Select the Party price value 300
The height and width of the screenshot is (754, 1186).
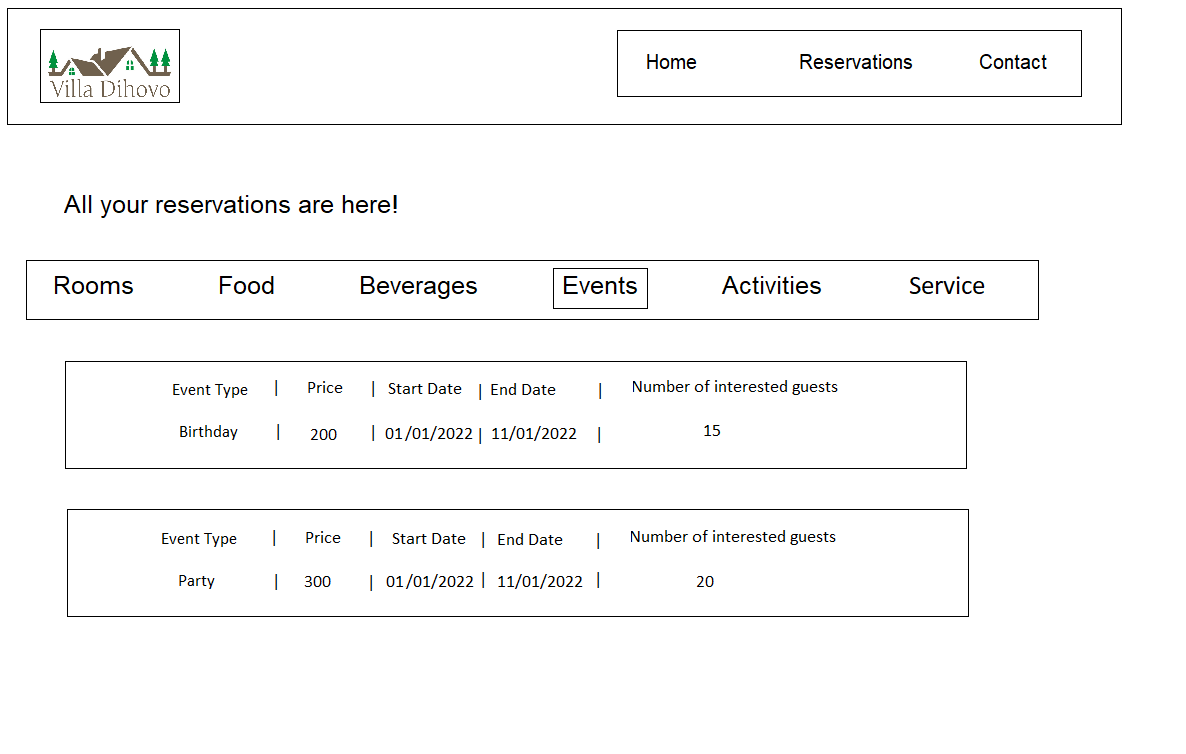click(x=317, y=582)
